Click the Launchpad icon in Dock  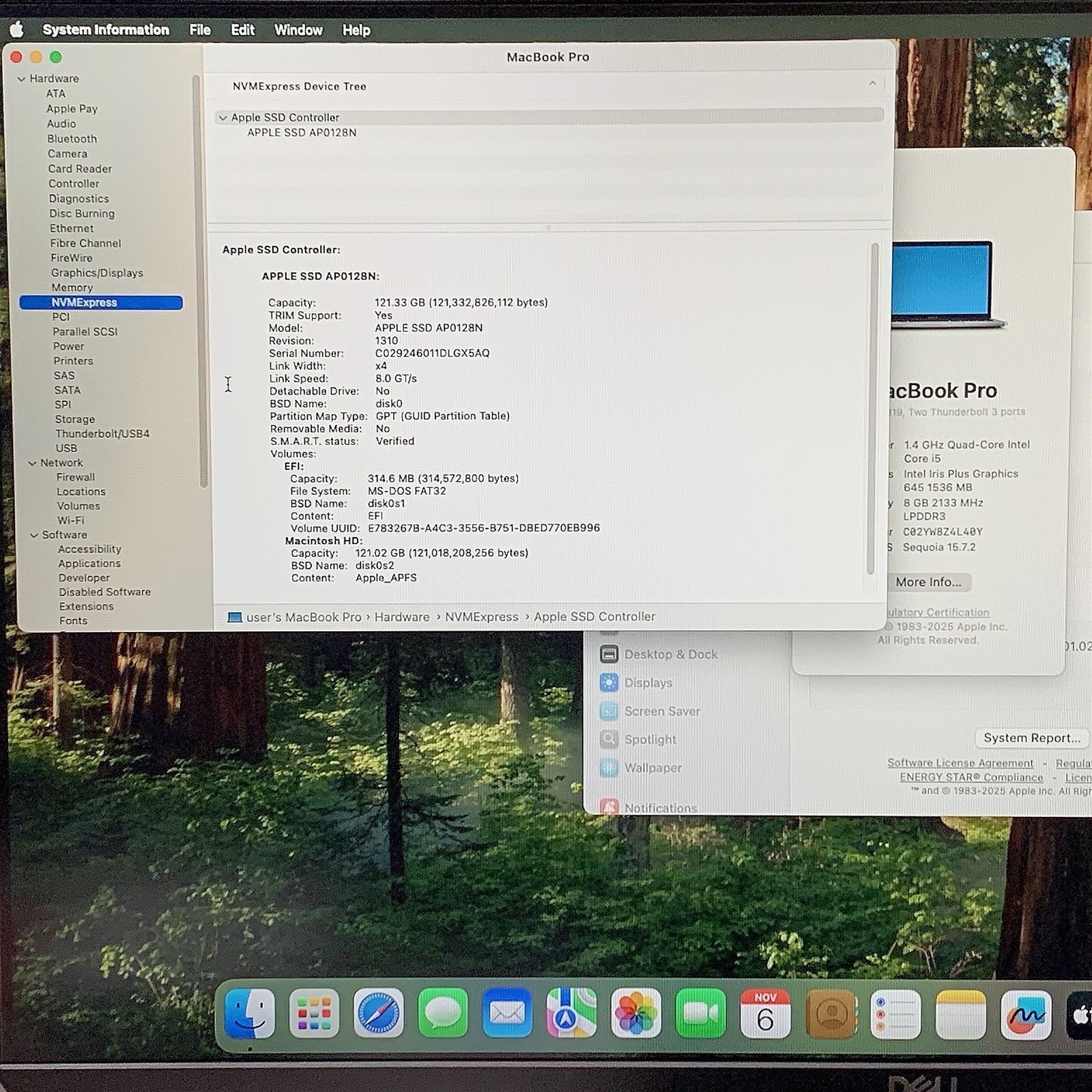click(314, 1013)
